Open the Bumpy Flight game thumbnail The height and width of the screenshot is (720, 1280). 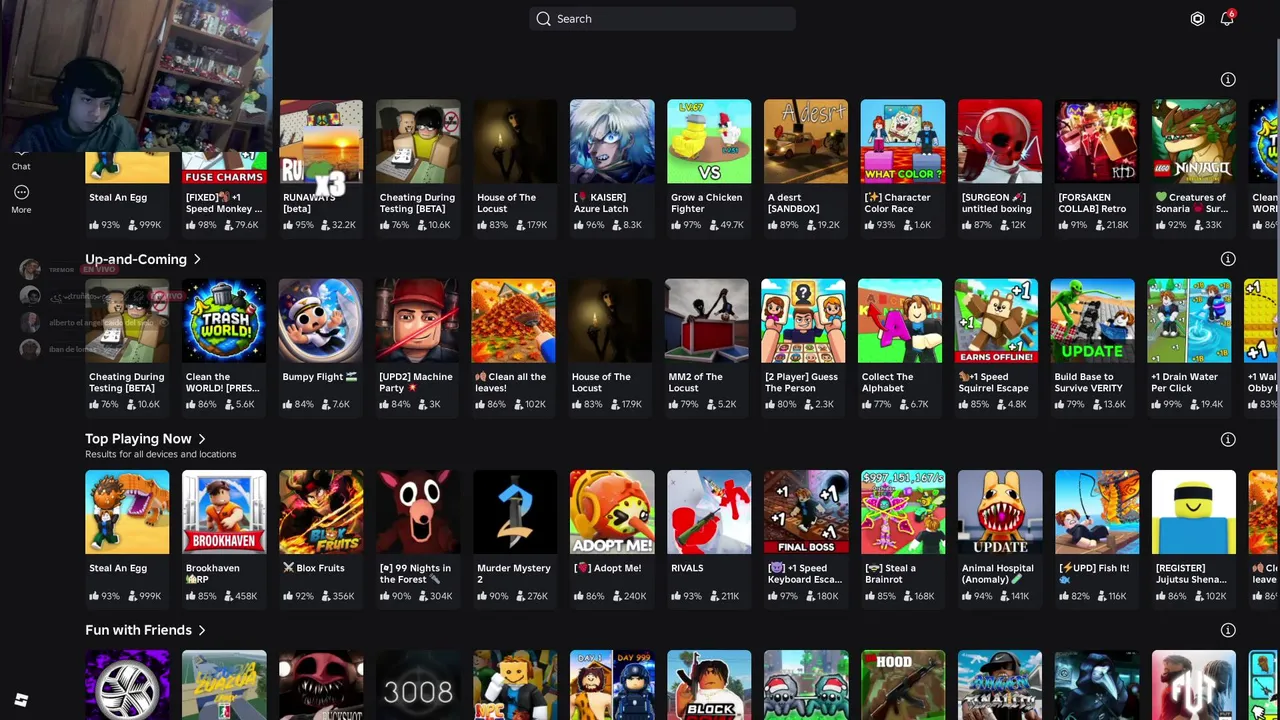click(320, 321)
